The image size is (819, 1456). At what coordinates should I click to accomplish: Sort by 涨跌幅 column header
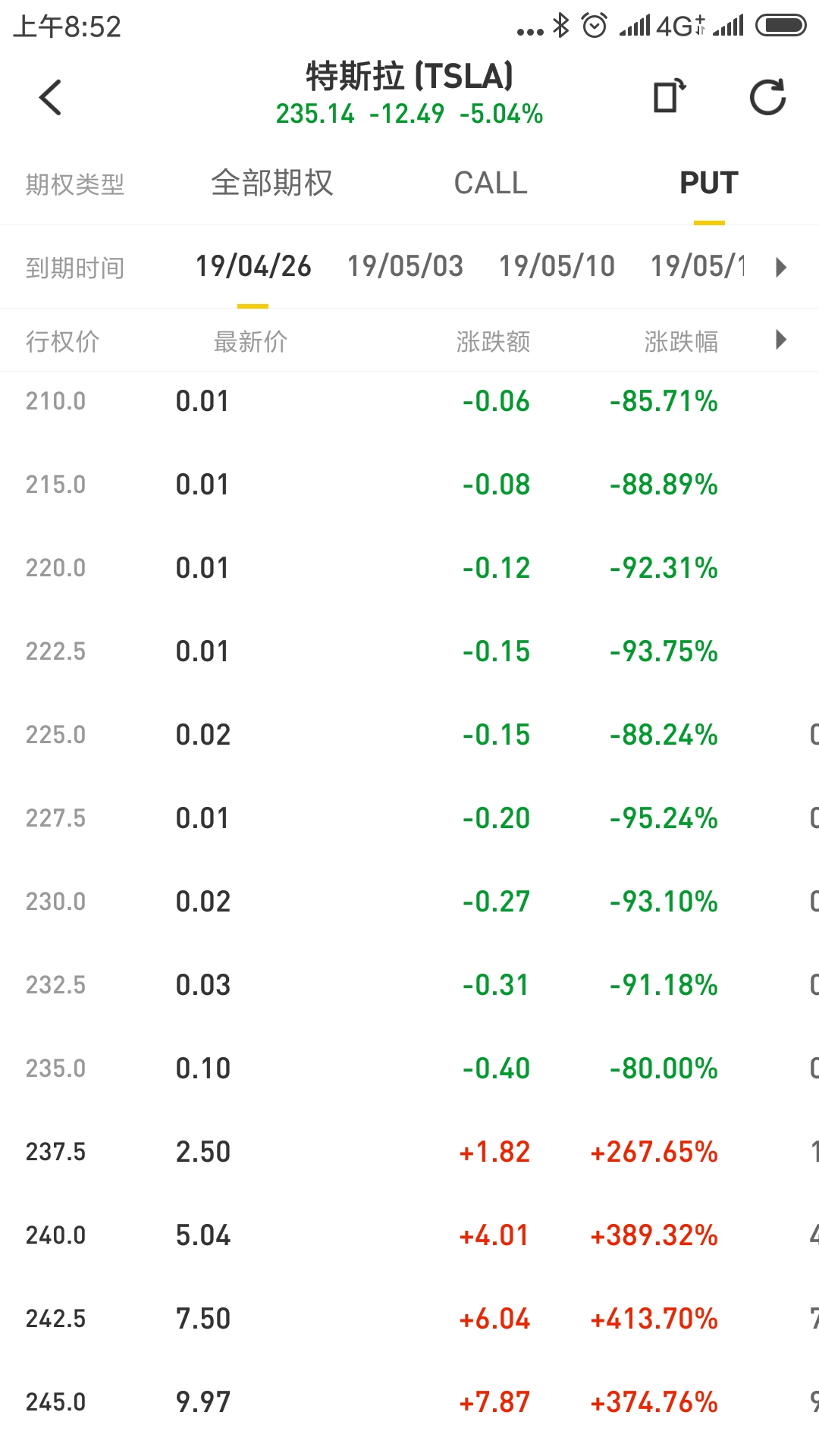tap(680, 342)
